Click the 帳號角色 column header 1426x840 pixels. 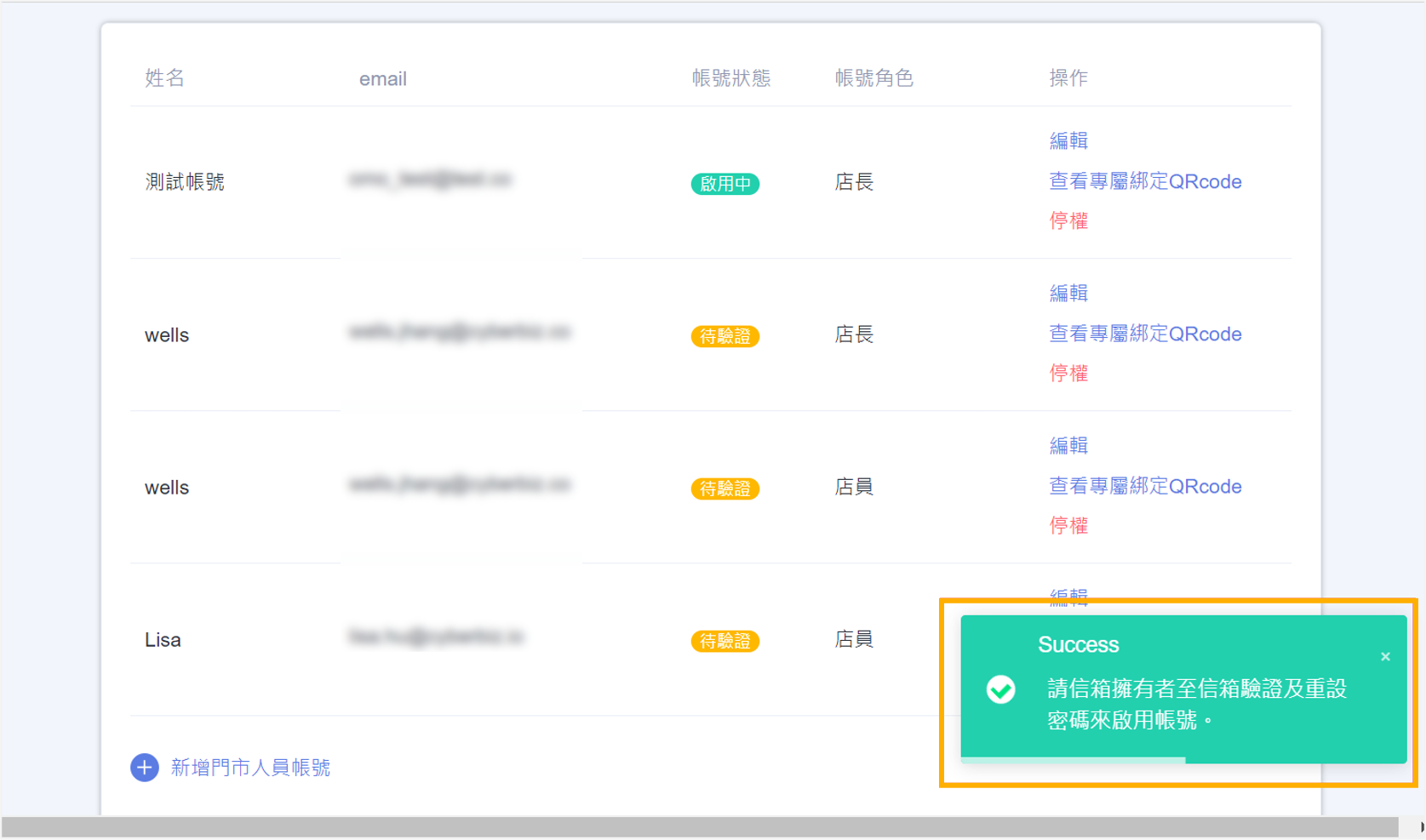tap(874, 78)
